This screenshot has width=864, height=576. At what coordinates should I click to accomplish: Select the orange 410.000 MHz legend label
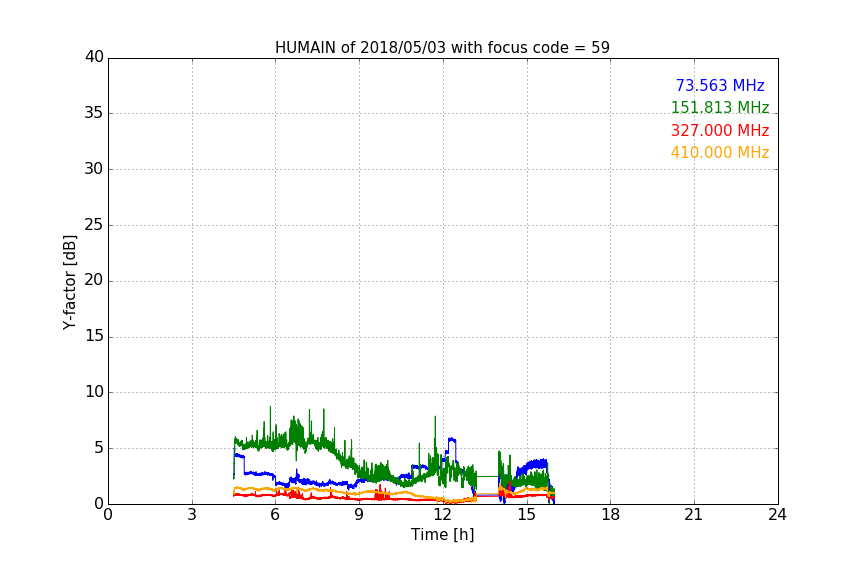720,153
